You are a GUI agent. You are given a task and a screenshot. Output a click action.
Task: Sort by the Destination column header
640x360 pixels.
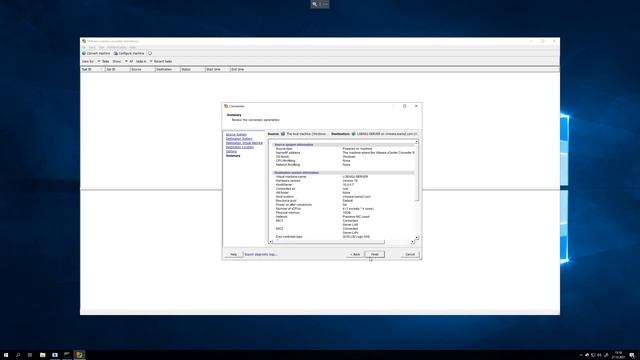(167, 69)
